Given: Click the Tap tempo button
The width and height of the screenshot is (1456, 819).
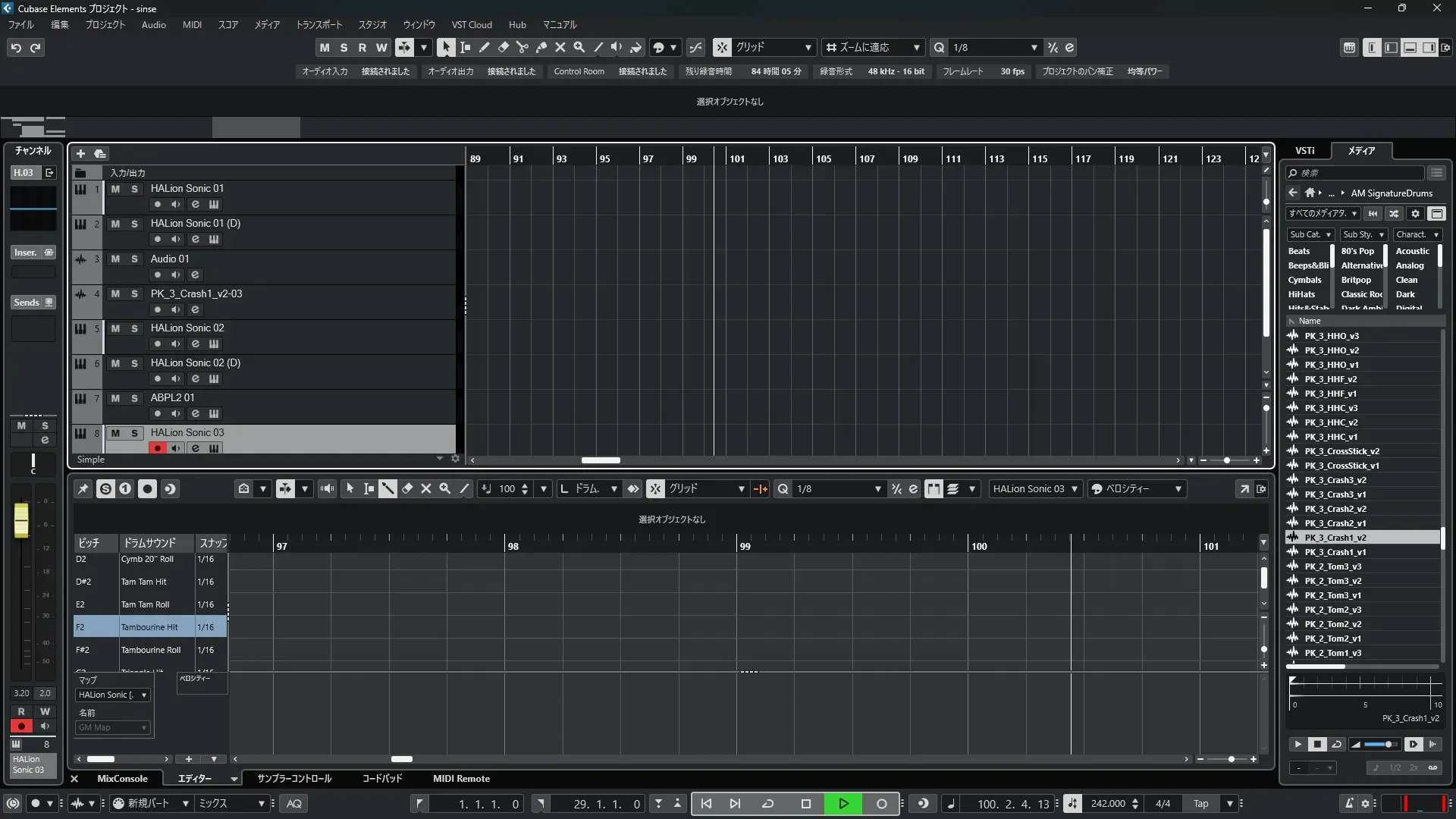Looking at the screenshot, I should (x=1200, y=804).
